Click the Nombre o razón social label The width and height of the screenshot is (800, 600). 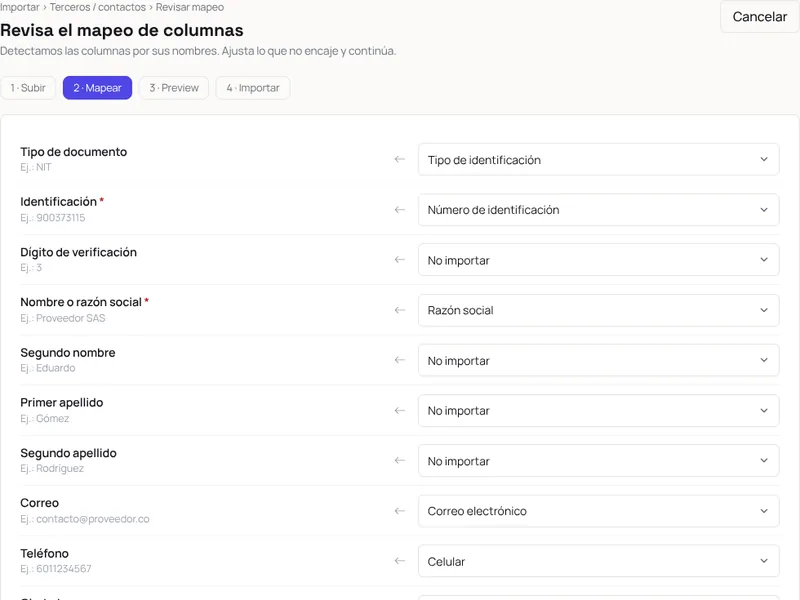click(x=81, y=302)
